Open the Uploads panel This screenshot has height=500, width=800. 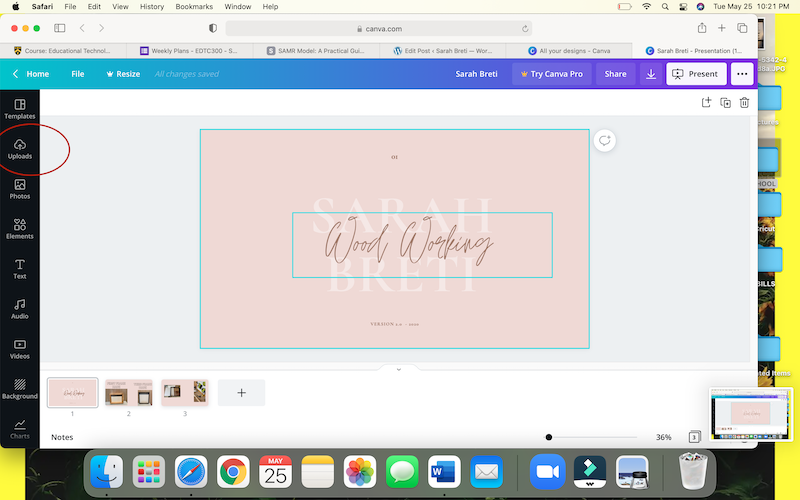point(19,149)
